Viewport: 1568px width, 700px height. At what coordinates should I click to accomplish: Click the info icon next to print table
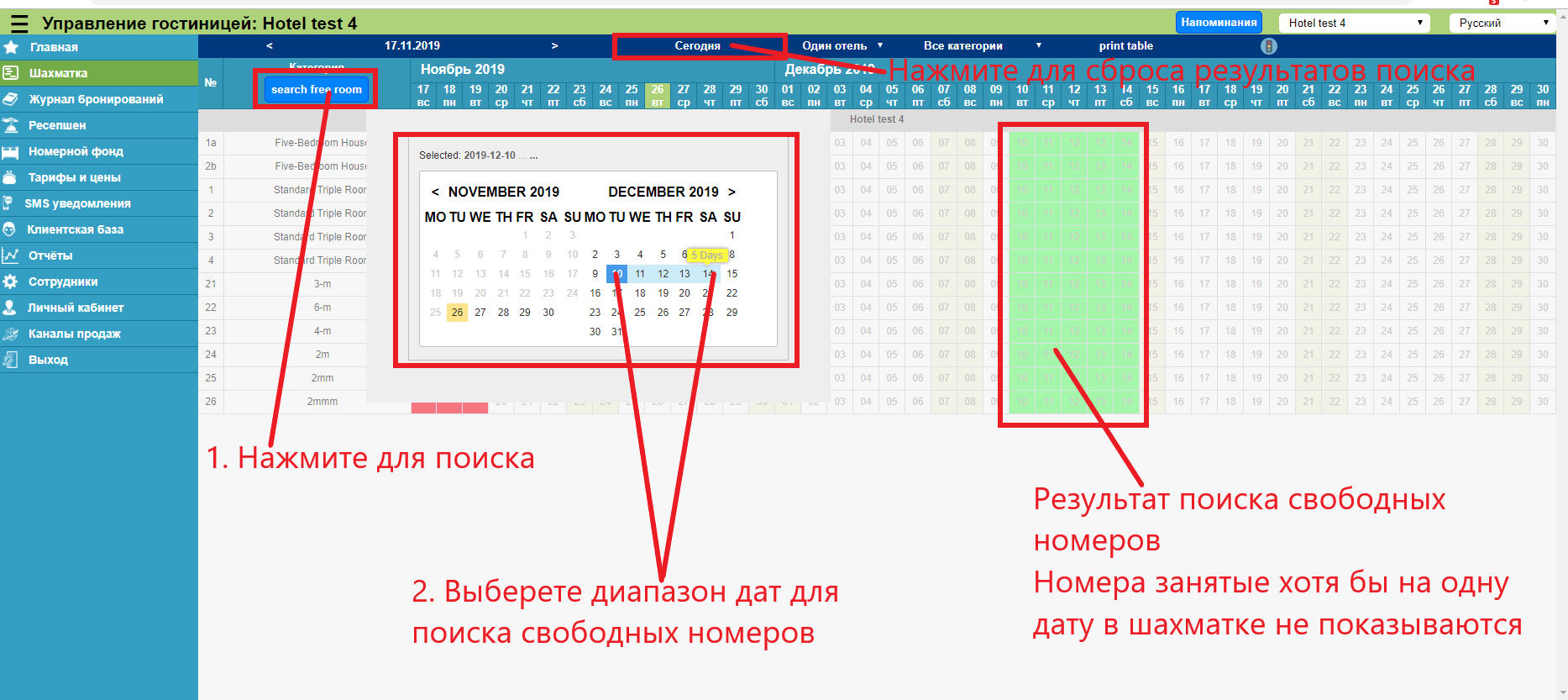click(1269, 46)
